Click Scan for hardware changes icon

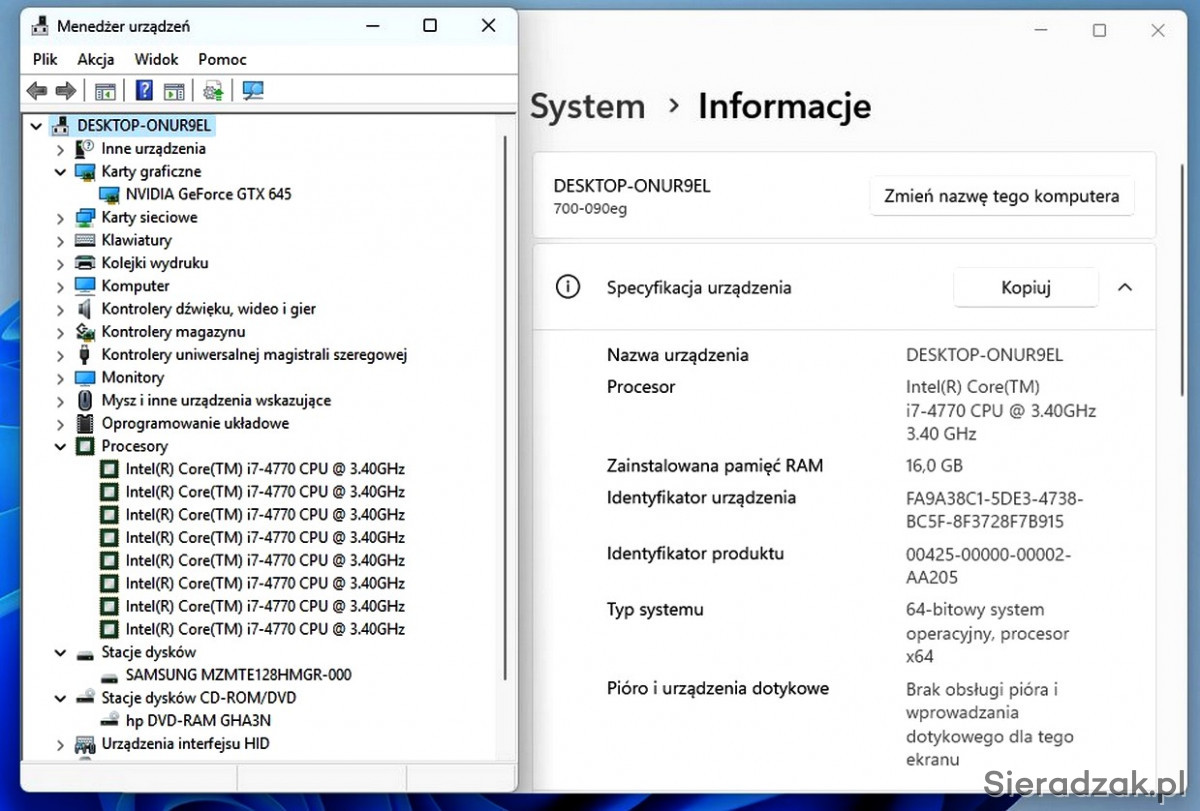253,91
